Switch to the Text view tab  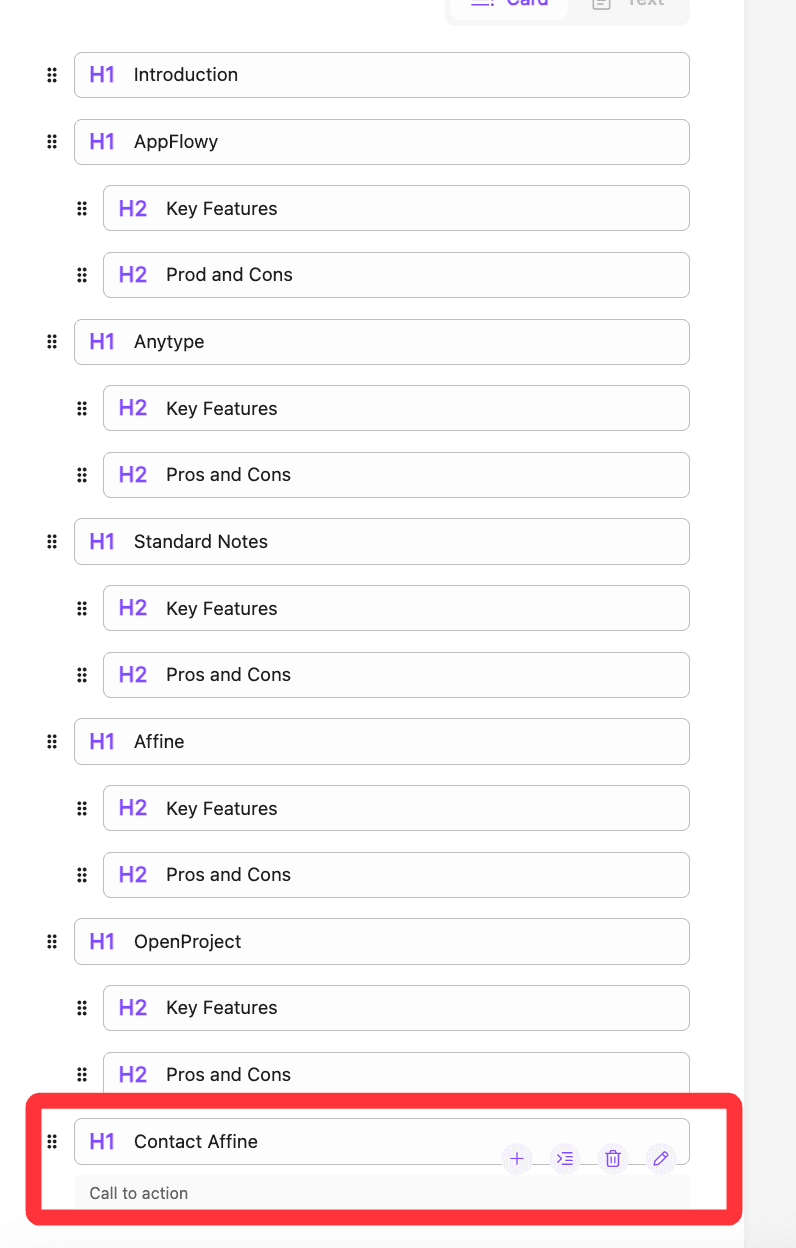pyautogui.click(x=630, y=4)
